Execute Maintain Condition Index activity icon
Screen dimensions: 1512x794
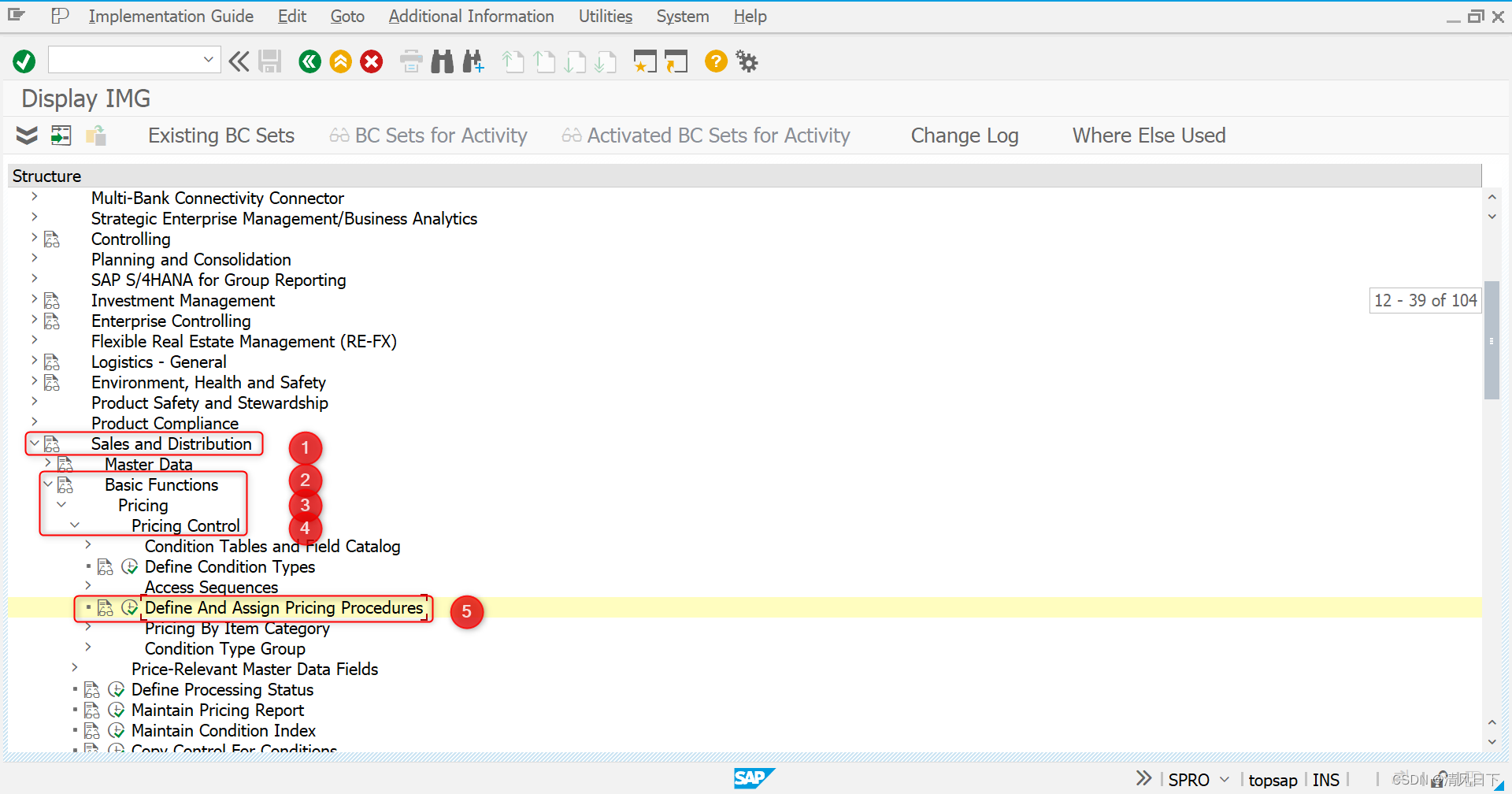point(117,731)
